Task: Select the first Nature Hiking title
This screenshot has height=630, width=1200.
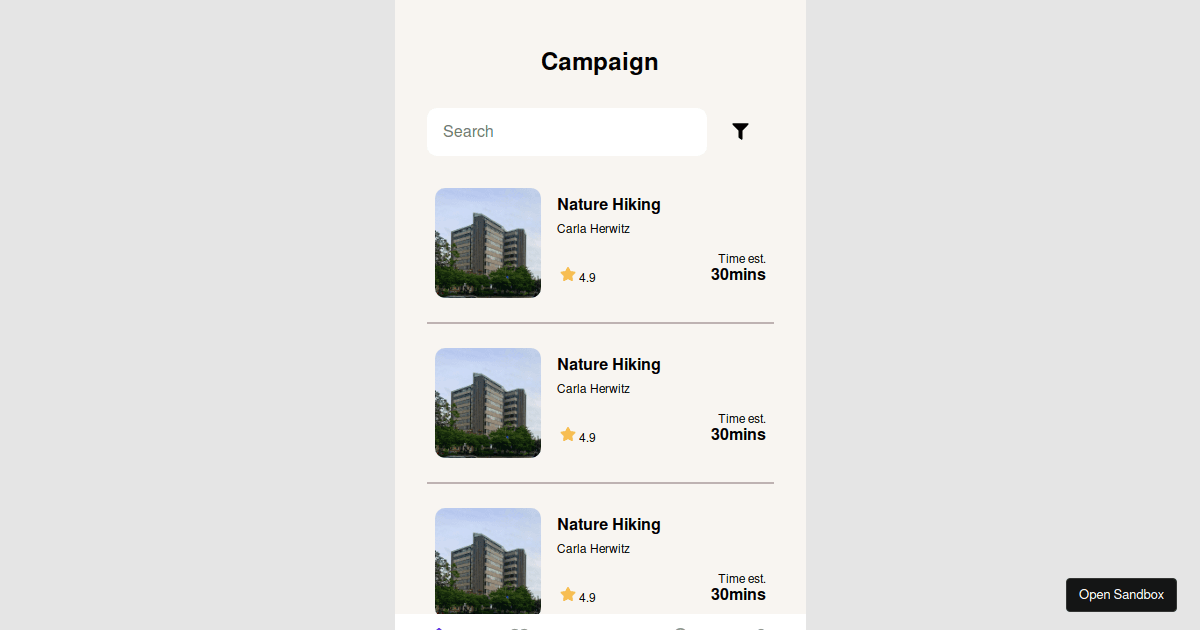Action: click(609, 205)
